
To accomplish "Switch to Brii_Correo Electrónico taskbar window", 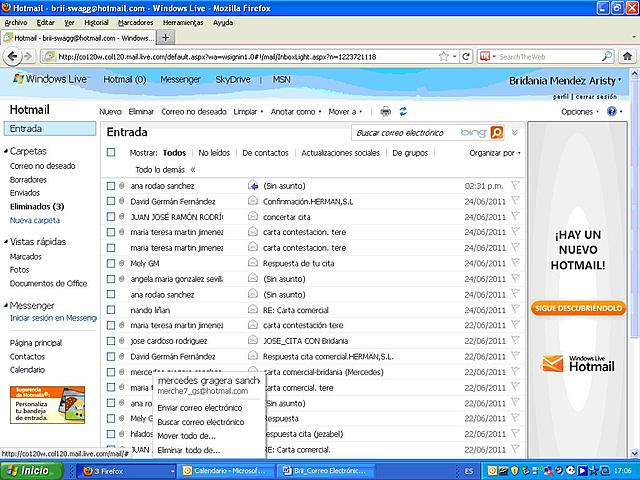I will 327,471.
